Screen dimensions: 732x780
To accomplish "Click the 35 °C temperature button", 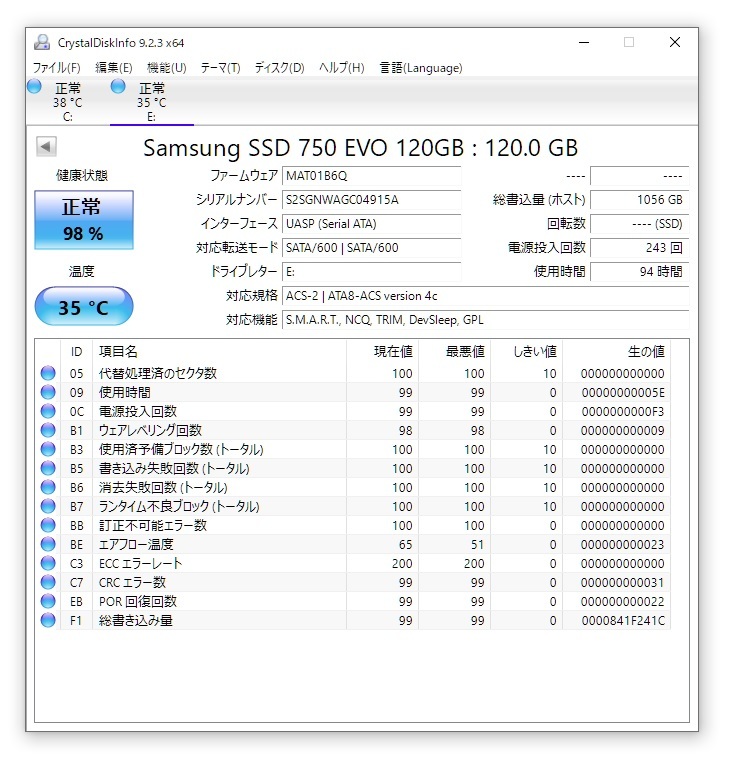I will coord(84,306).
